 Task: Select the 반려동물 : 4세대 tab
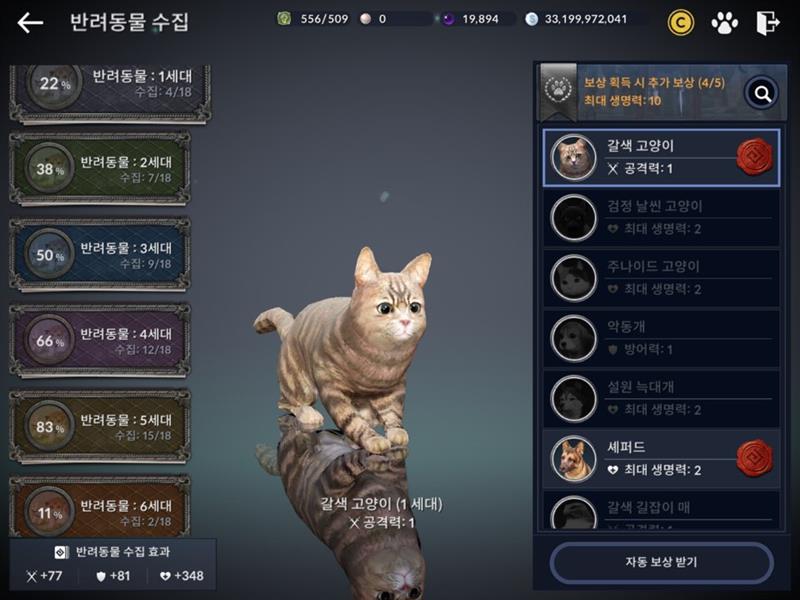click(x=99, y=341)
